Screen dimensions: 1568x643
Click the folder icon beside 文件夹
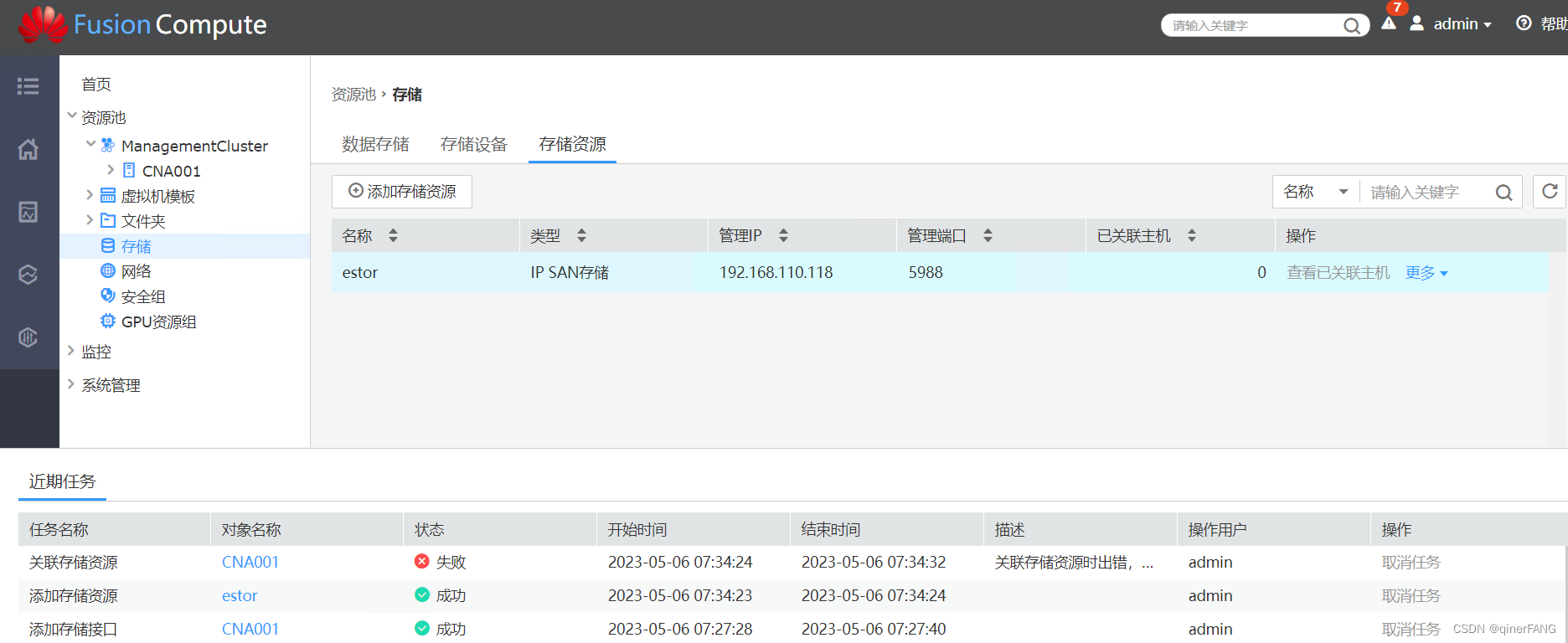click(108, 221)
